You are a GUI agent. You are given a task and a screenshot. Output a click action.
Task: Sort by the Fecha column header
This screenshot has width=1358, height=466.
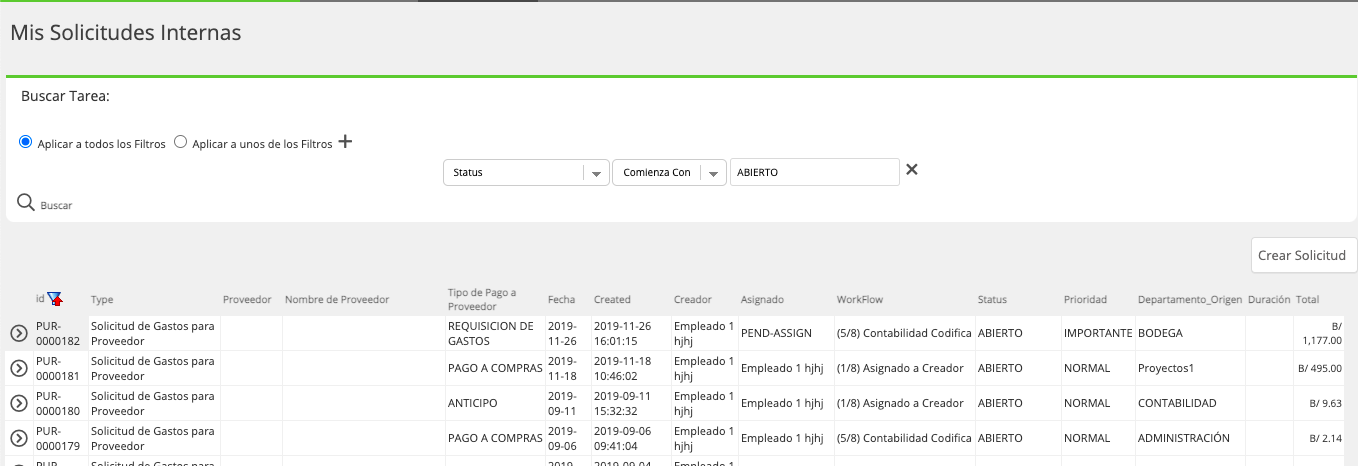coord(561,299)
